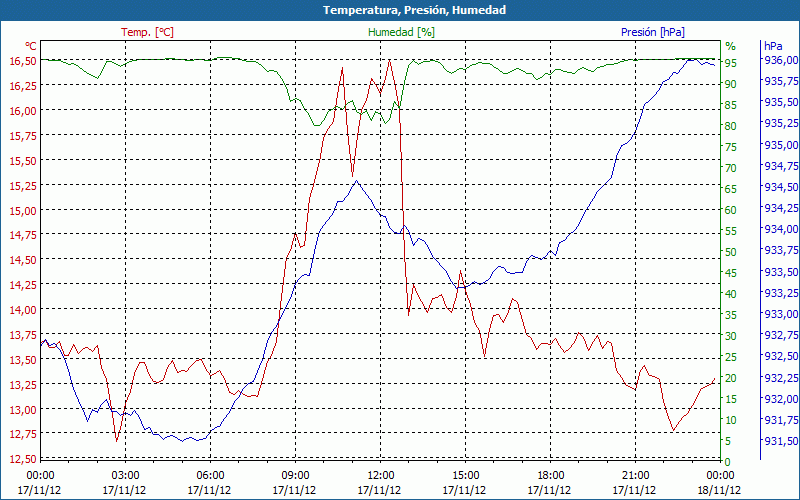Click the temperature axis value 13,50
Image resolution: width=800 pixels, height=500 pixels.
point(23,360)
